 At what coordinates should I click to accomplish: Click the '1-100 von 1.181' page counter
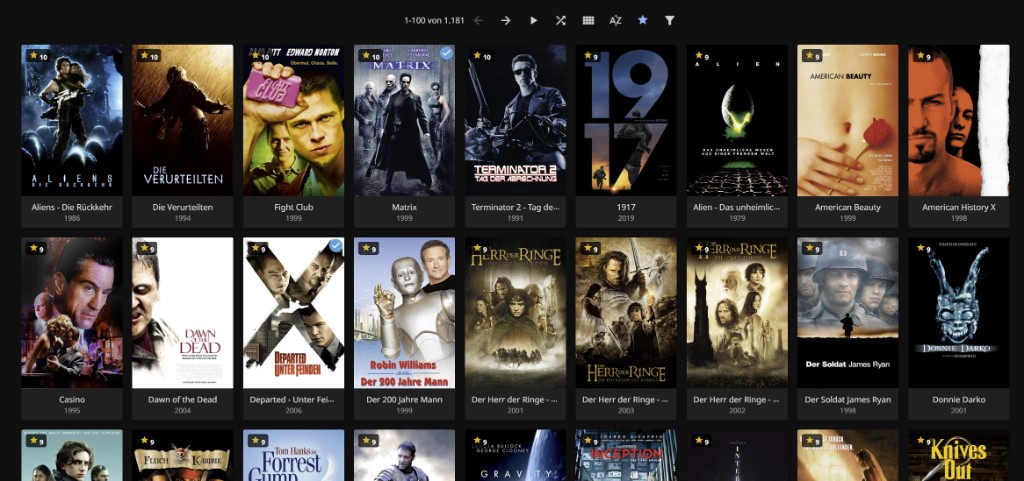coord(434,20)
